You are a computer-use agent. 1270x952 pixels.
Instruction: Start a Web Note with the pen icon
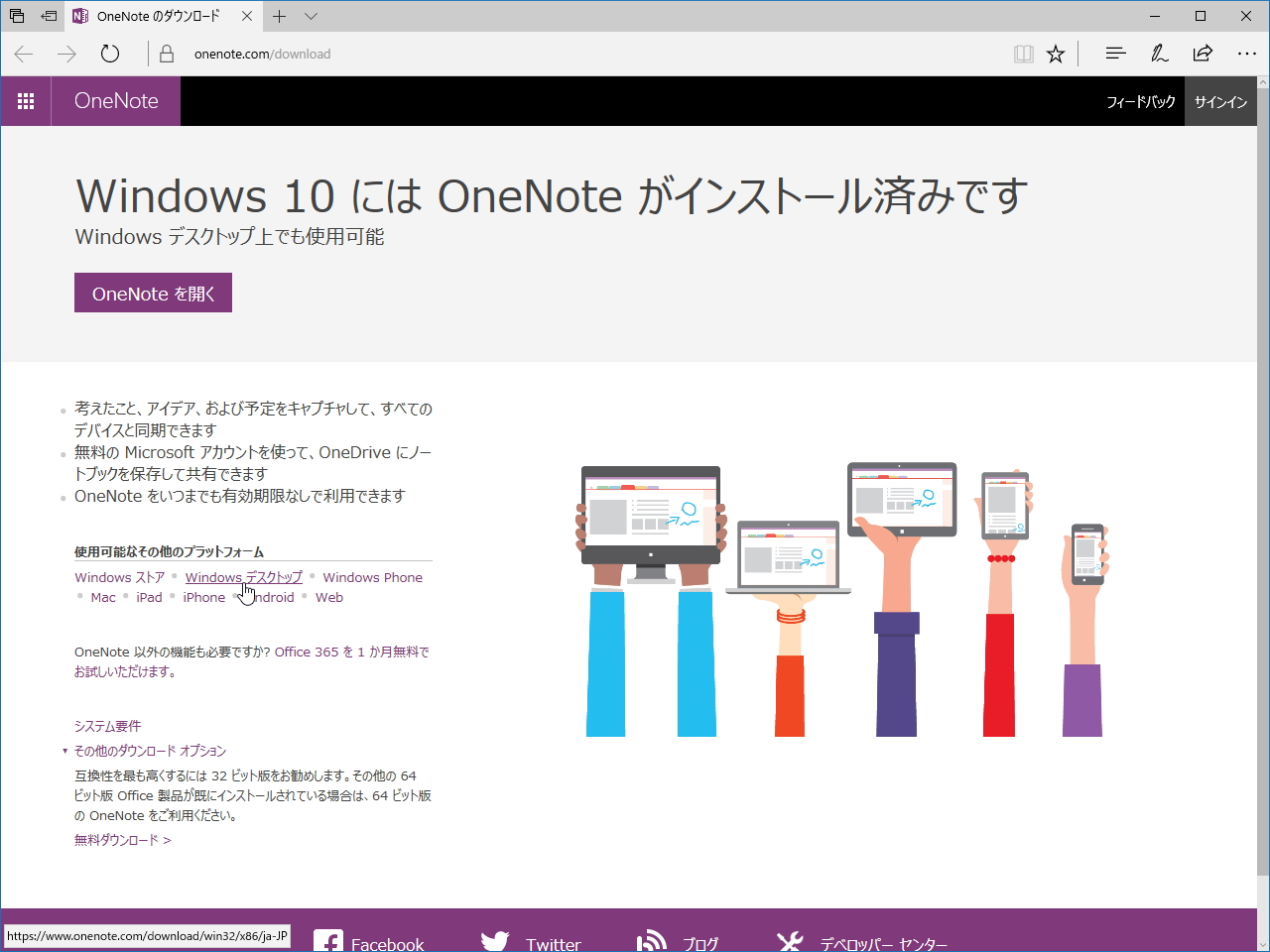(1159, 54)
